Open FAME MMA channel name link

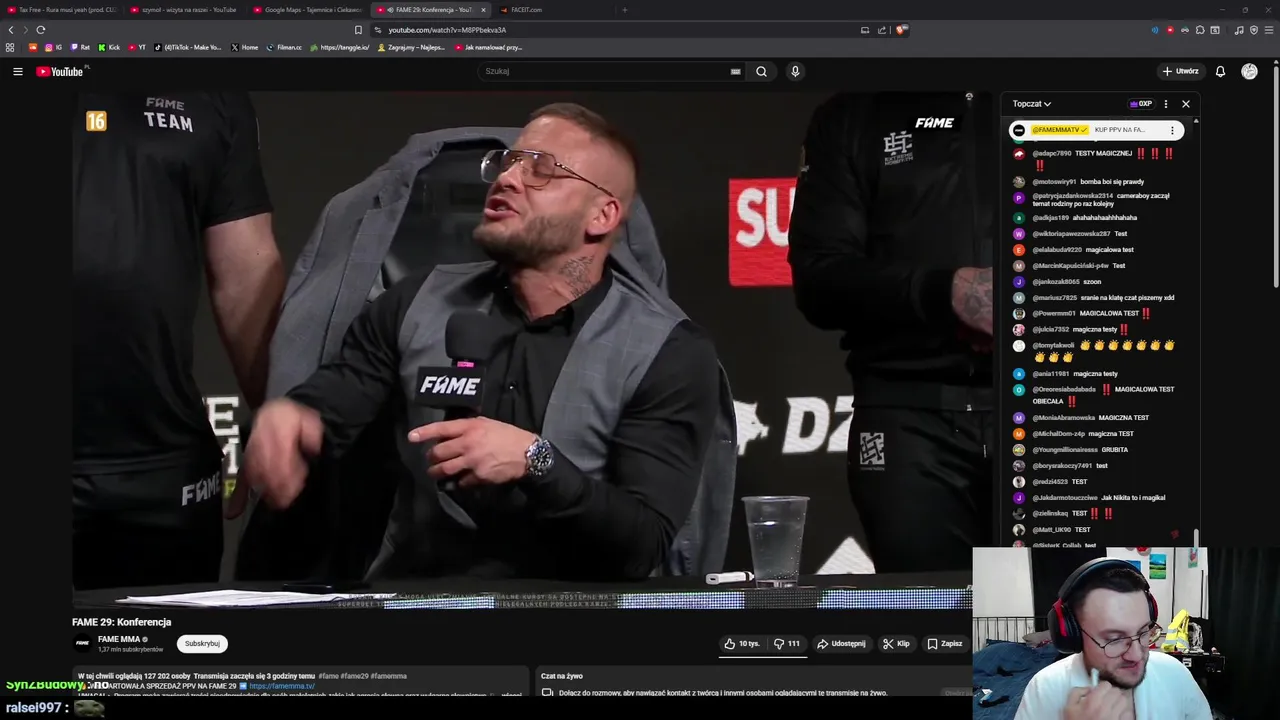tap(119, 639)
